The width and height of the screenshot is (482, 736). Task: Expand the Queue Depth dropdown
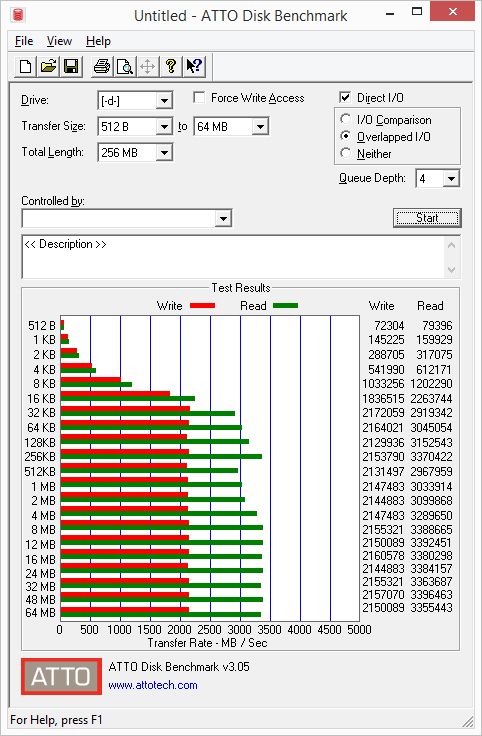click(451, 178)
